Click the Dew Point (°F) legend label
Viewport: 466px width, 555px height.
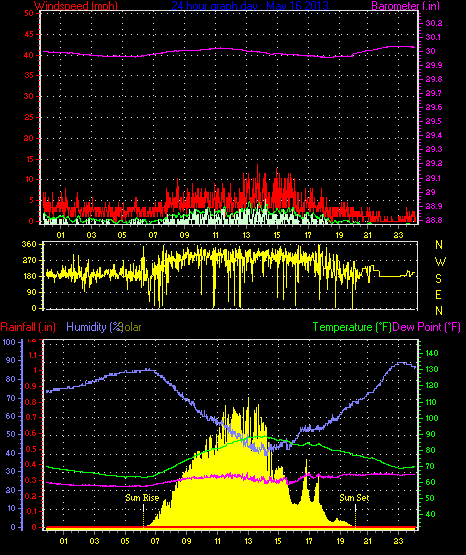coord(426,327)
